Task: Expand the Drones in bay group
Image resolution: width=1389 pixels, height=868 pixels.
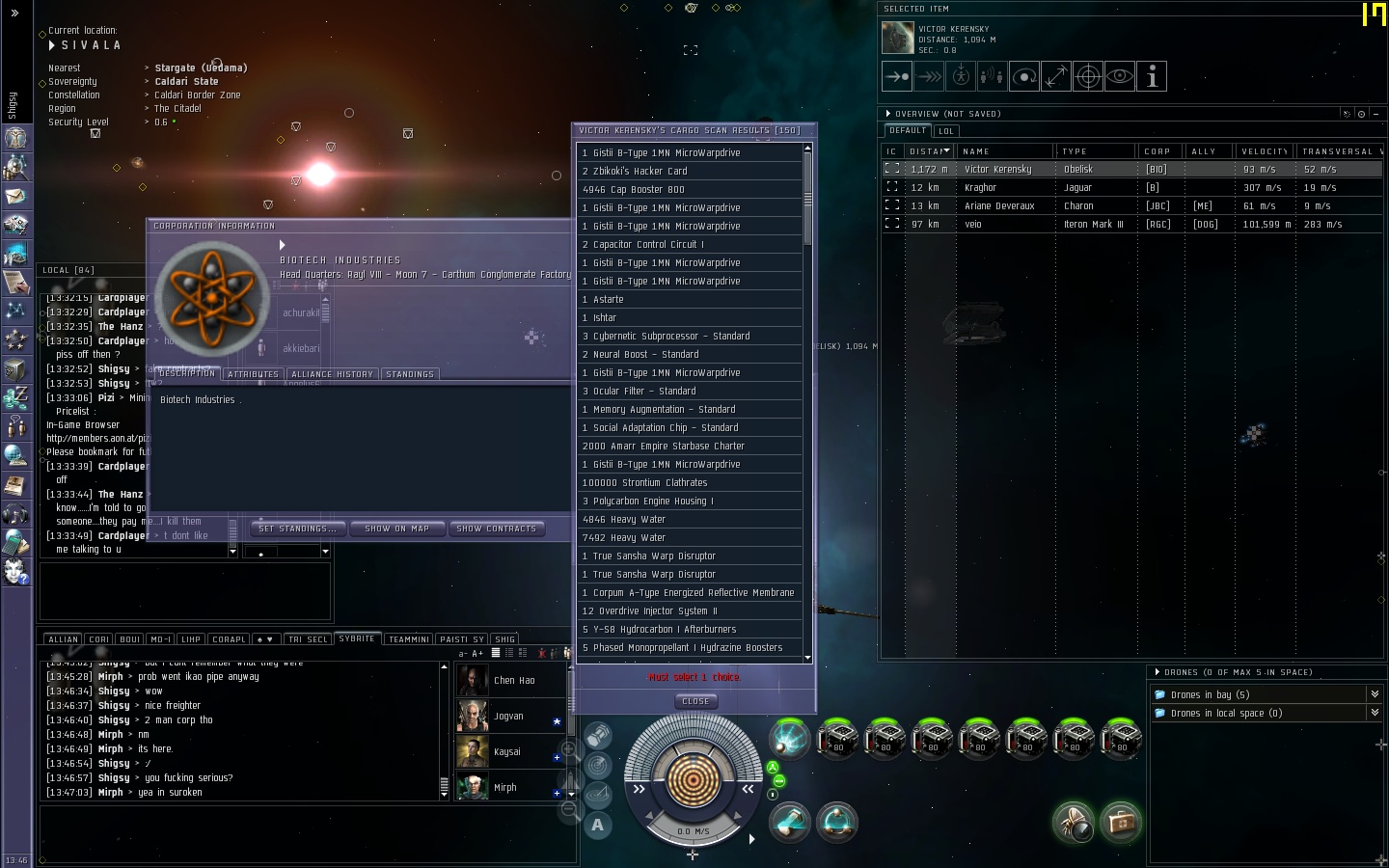Action: click(x=1375, y=694)
